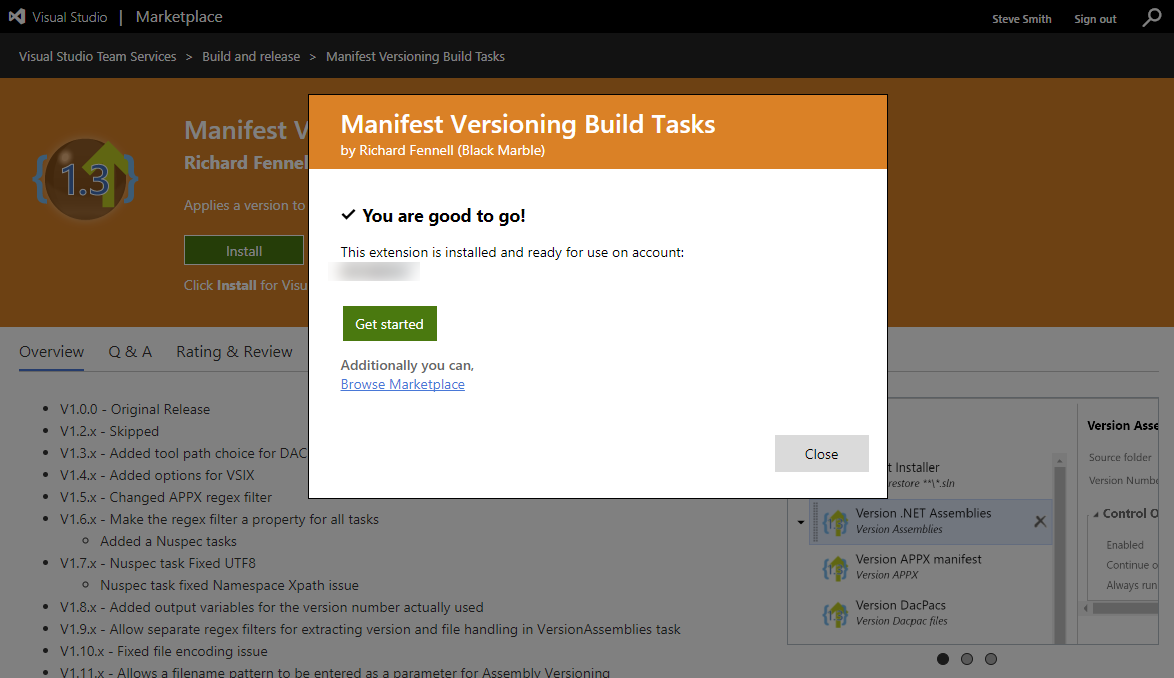Remove Version .NET Assemblies task with X icon
This screenshot has width=1174, height=678.
pos(1039,521)
